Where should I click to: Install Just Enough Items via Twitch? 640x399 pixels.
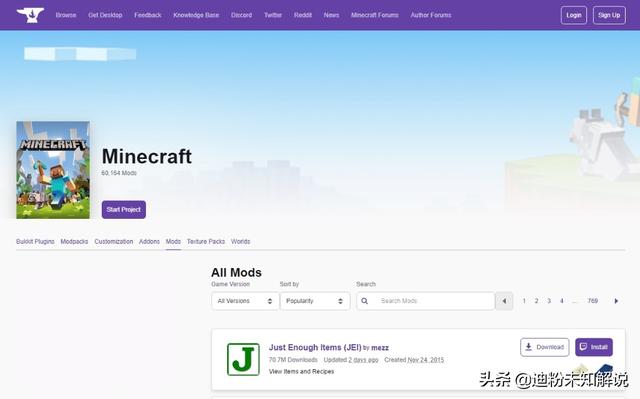coord(594,347)
